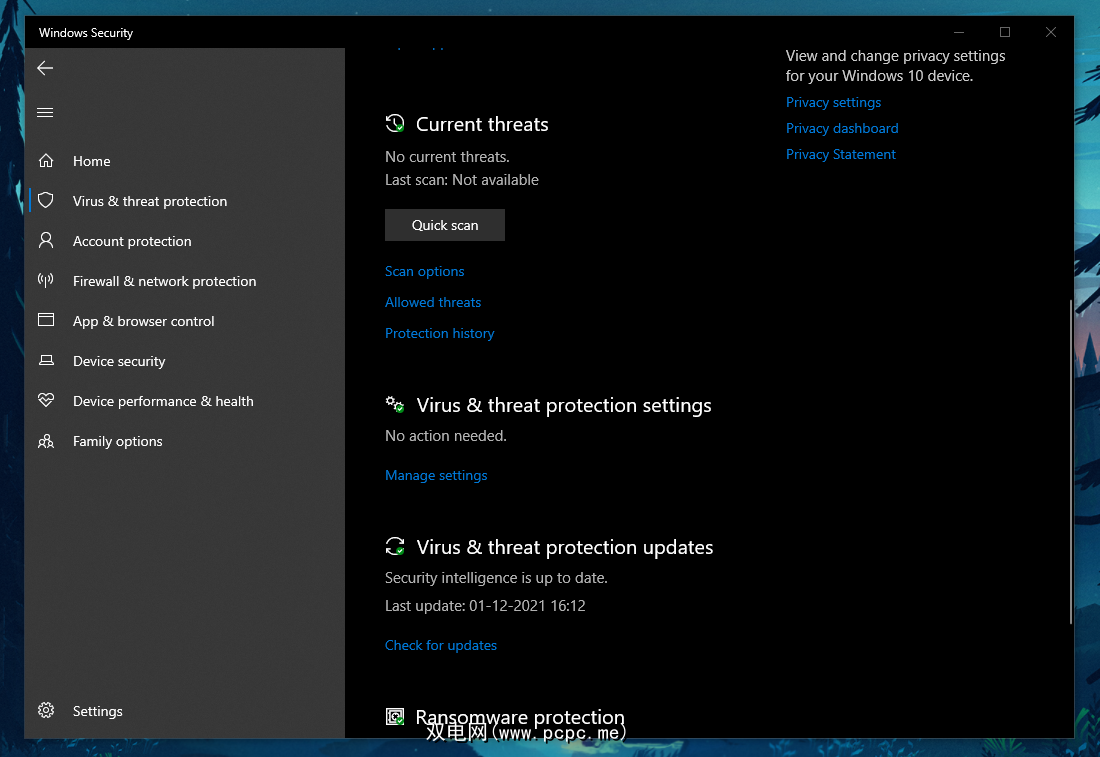The width and height of the screenshot is (1100, 757).
Task: Click the Settings gear icon
Action: pos(46,710)
